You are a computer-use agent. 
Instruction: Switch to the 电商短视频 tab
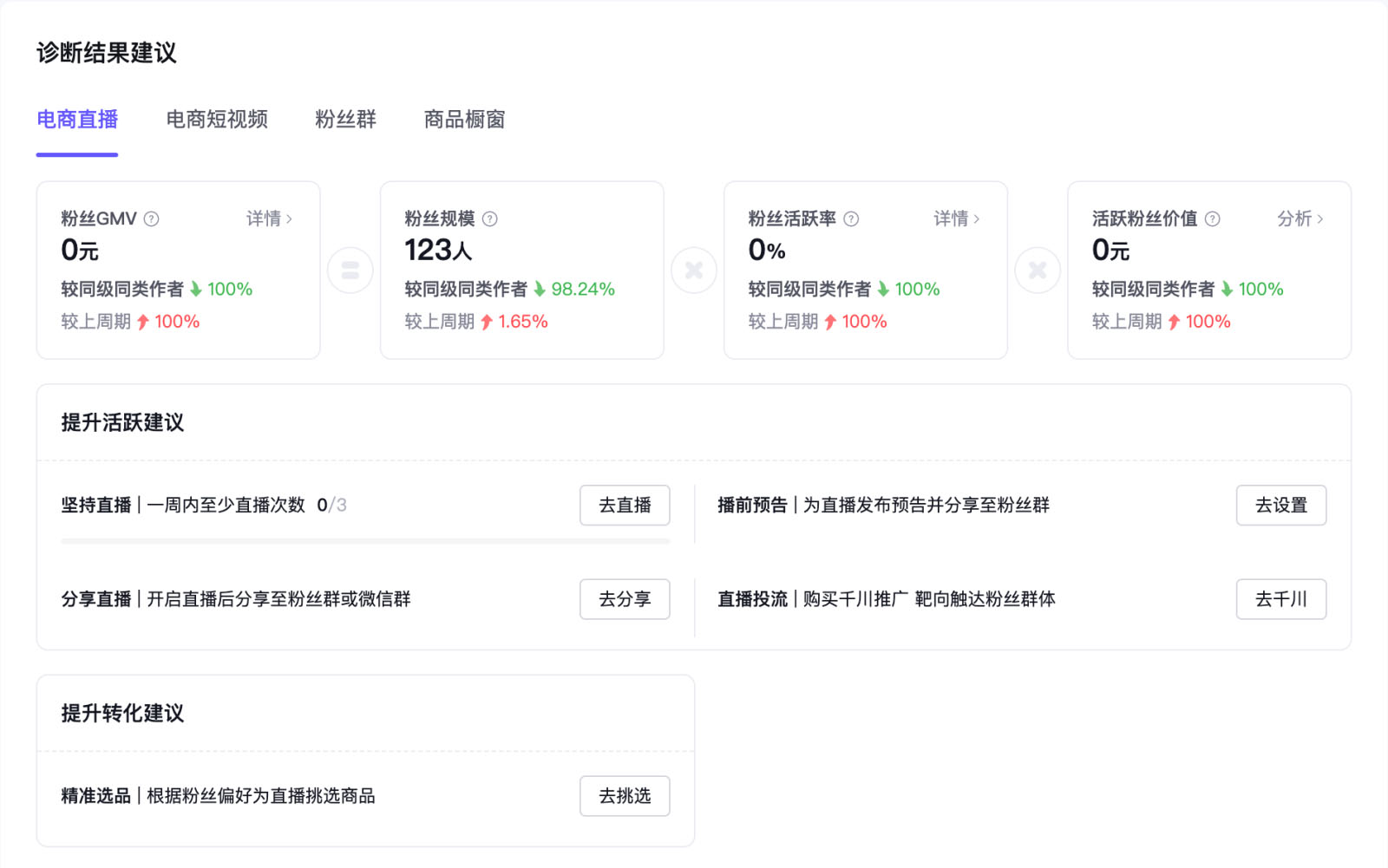(217, 120)
